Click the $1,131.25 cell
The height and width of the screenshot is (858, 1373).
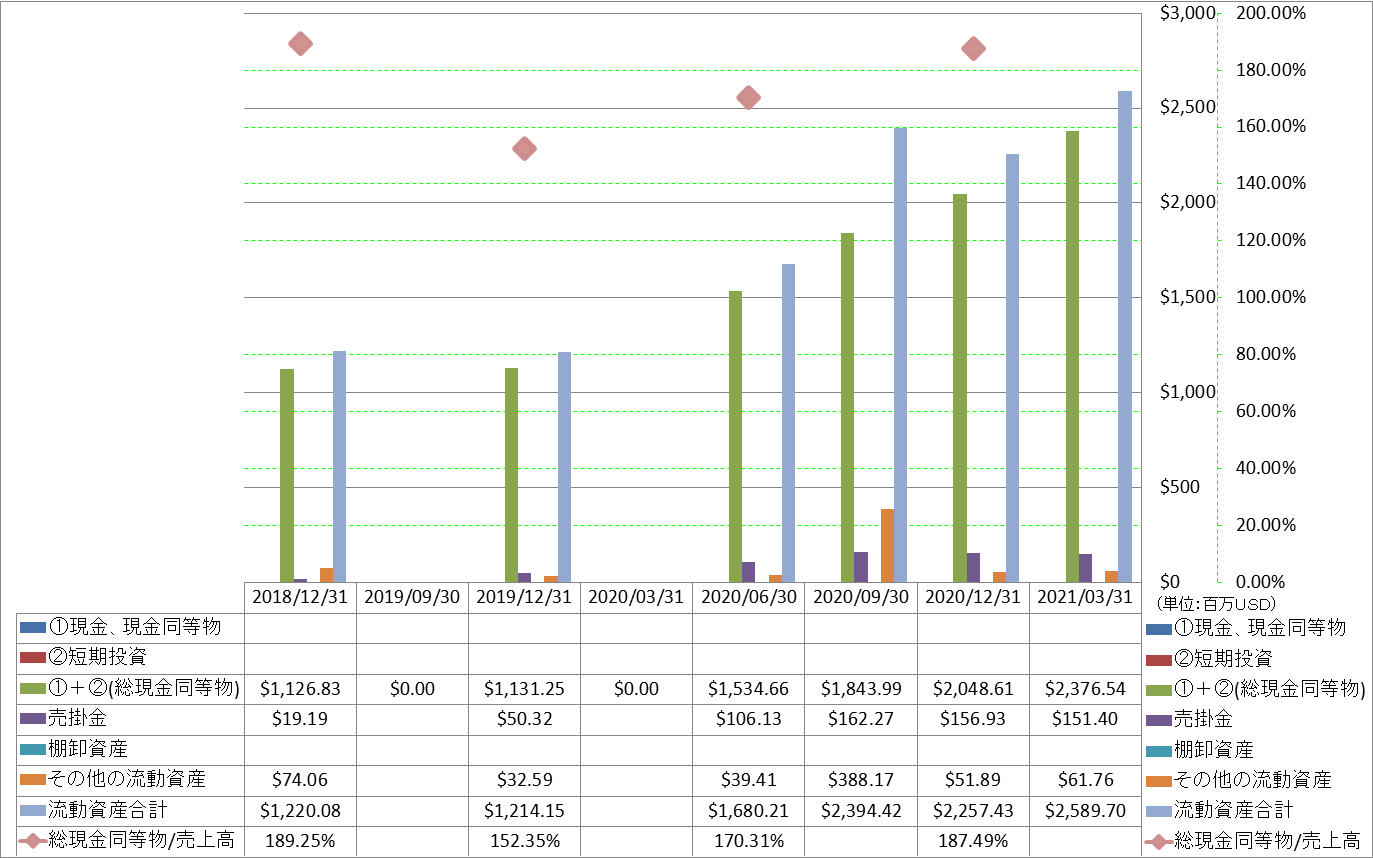click(x=524, y=689)
